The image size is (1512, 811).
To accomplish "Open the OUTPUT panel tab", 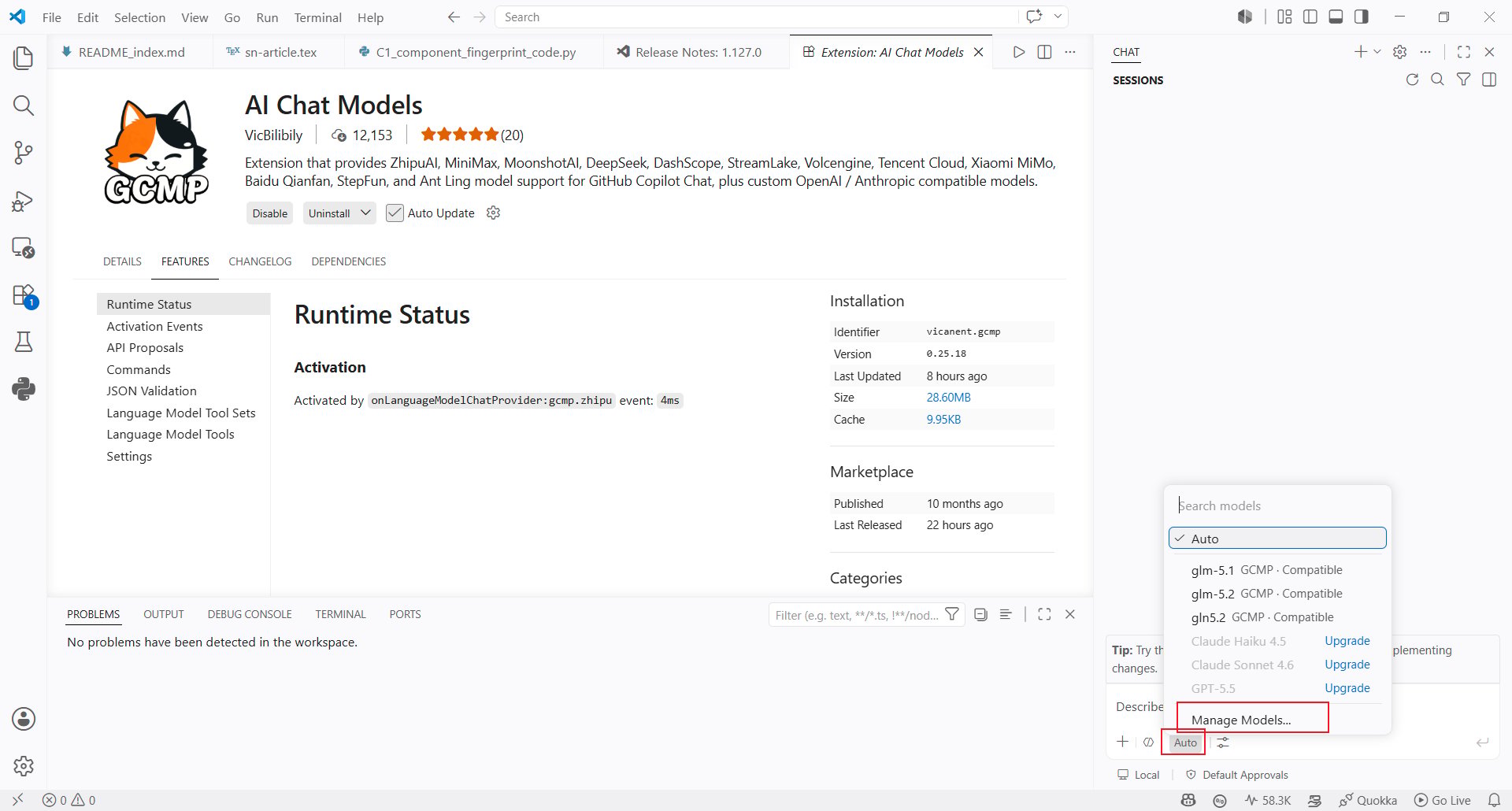I will pos(164,614).
